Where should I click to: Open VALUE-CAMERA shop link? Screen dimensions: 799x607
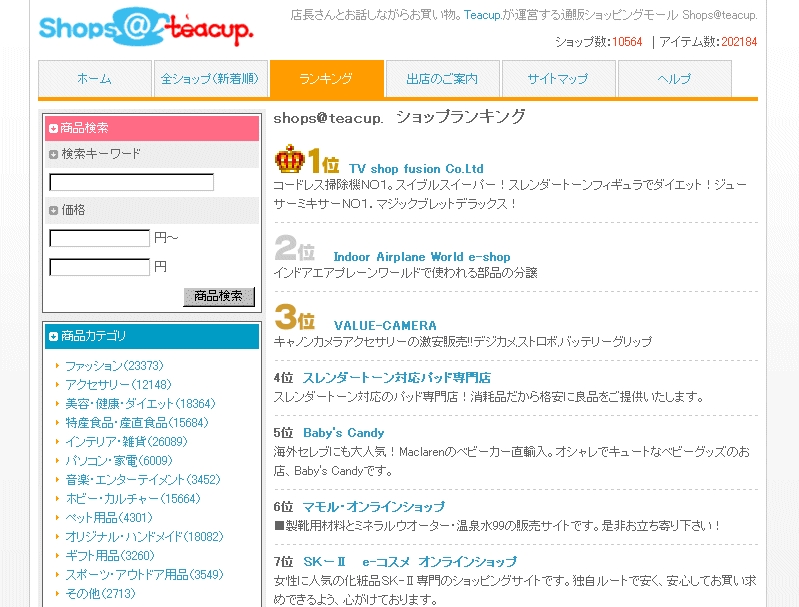coord(385,326)
